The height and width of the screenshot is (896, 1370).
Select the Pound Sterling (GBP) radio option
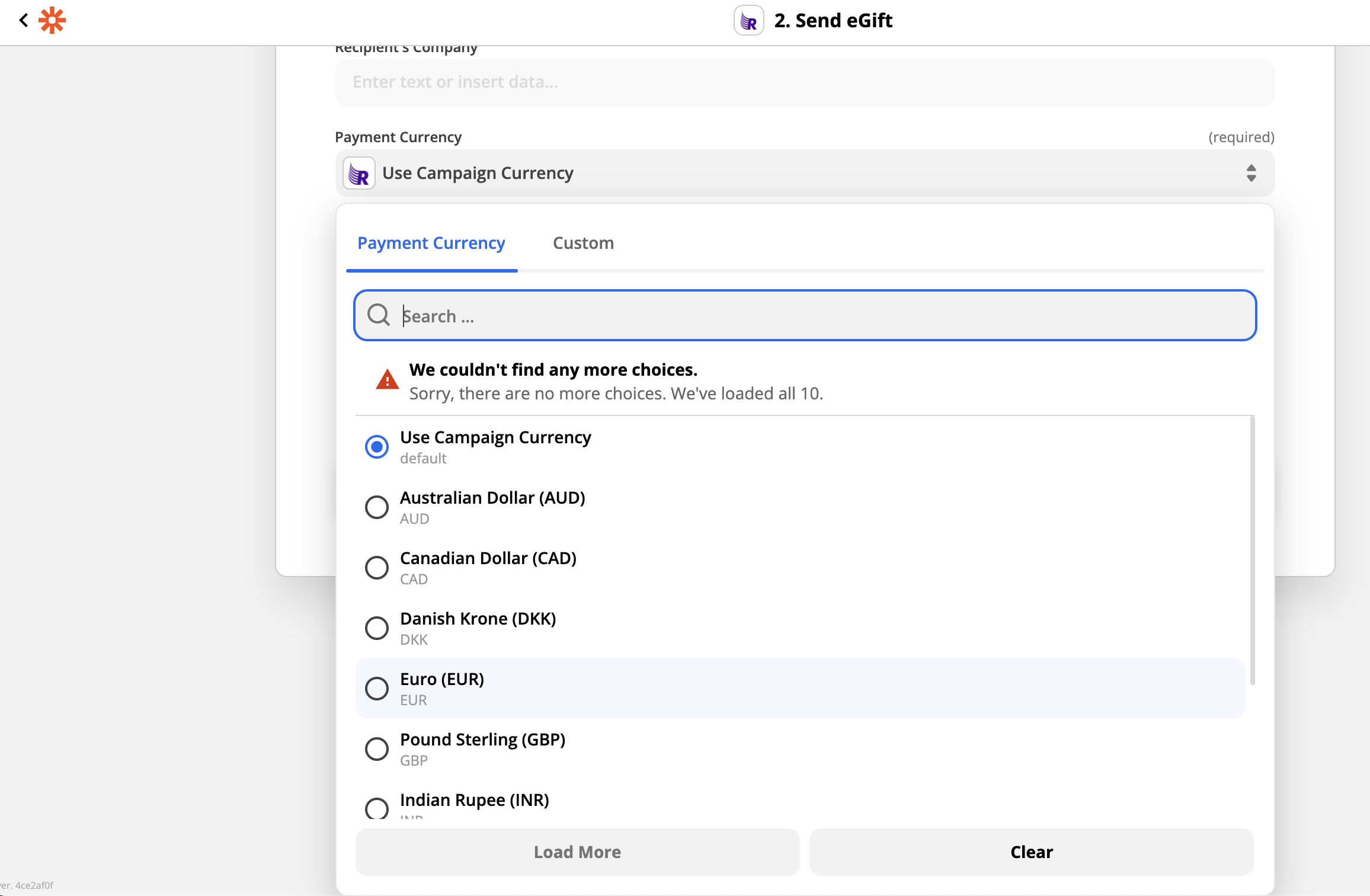[377, 749]
